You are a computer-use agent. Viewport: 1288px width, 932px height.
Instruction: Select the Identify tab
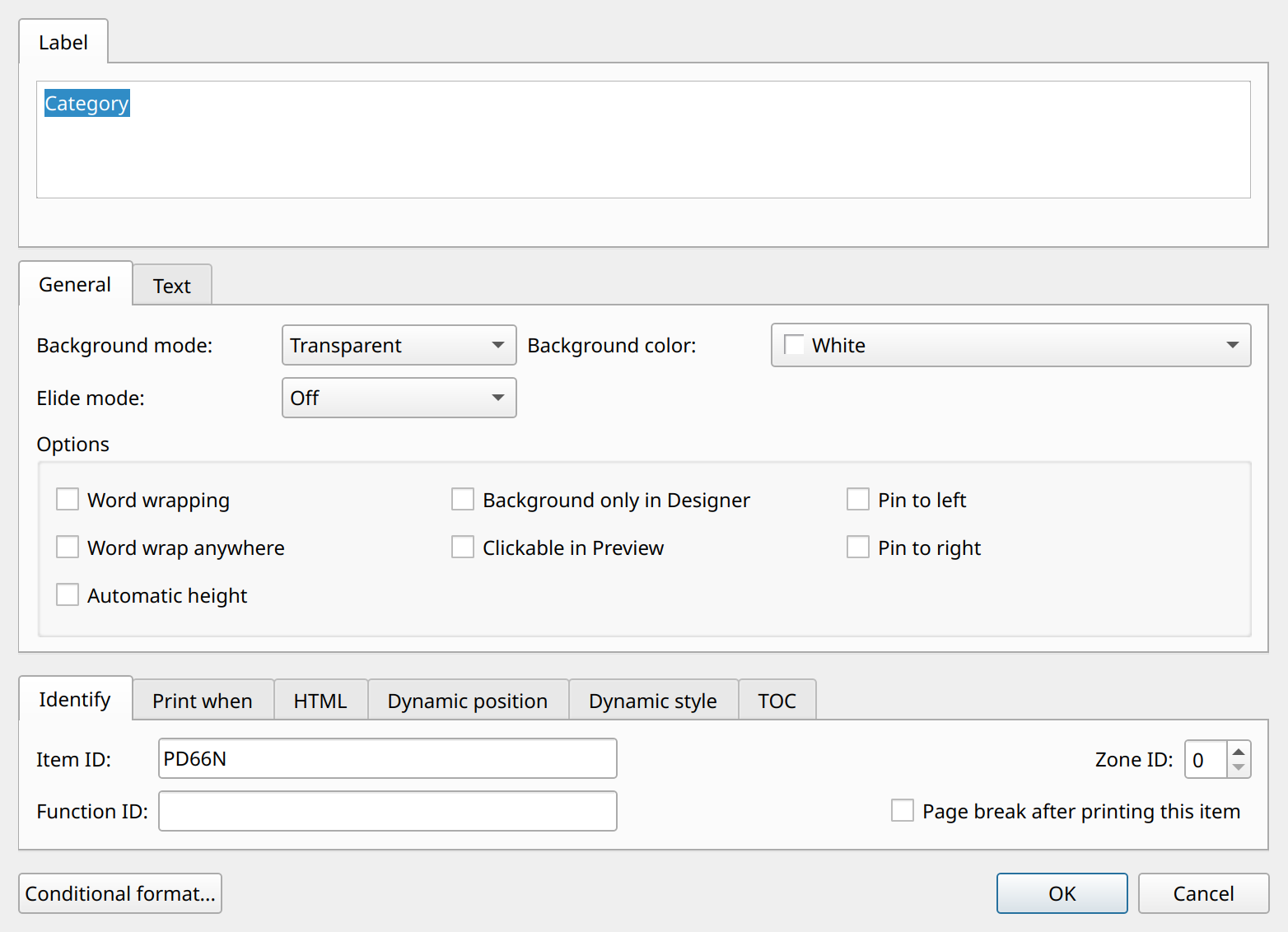(x=75, y=699)
